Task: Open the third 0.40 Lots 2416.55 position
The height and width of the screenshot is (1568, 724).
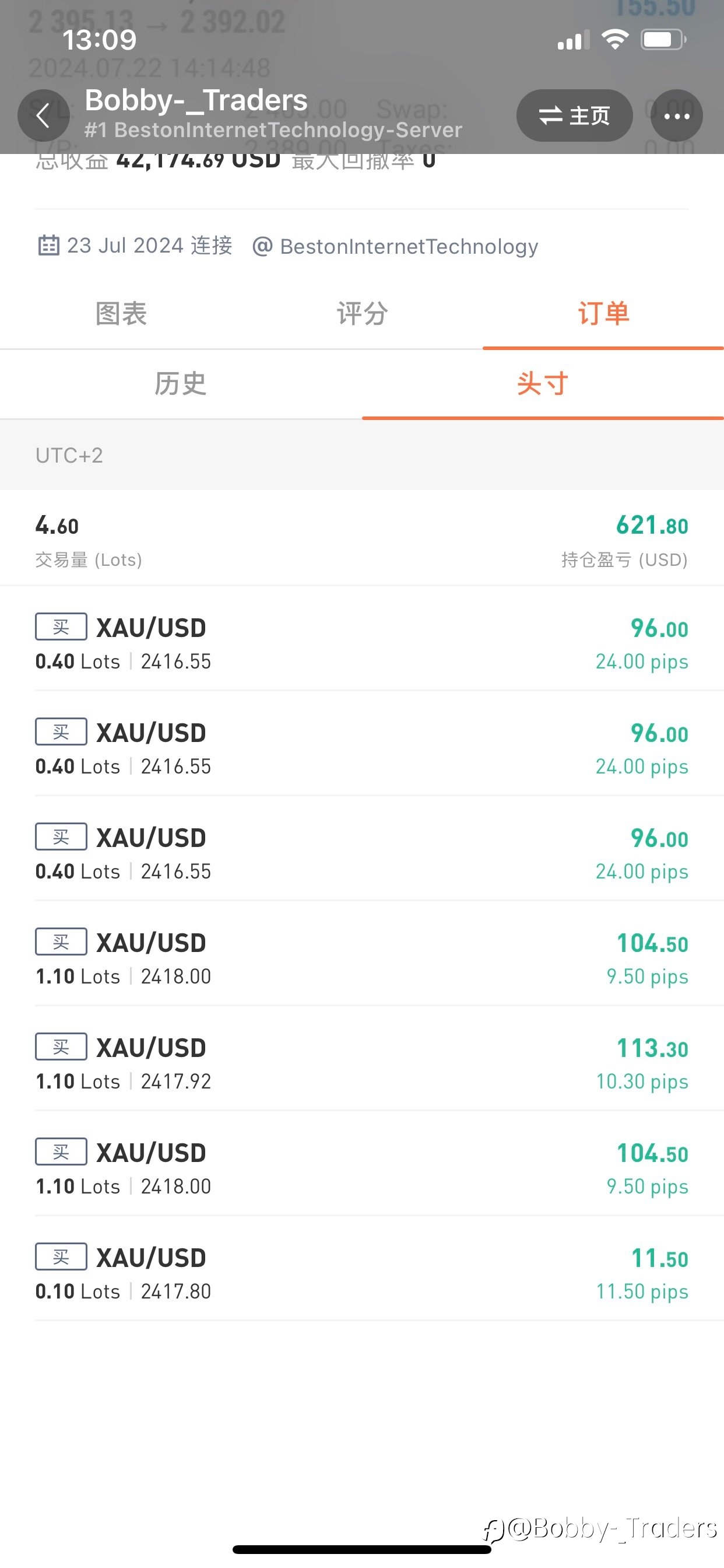Action: pyautogui.click(x=362, y=849)
